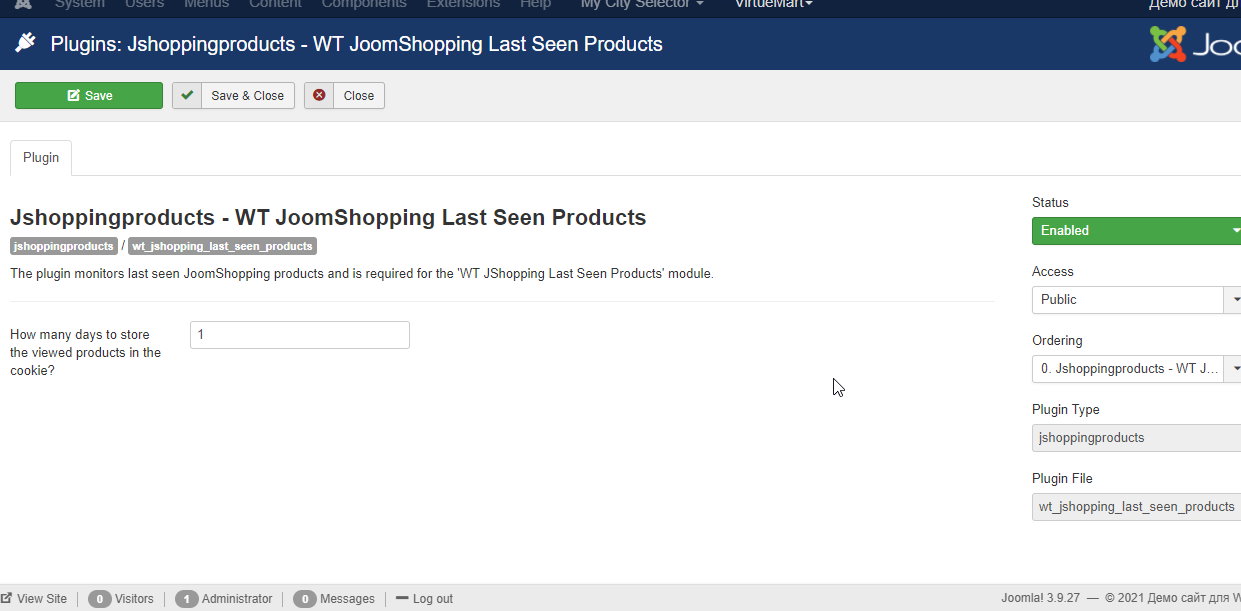The height and width of the screenshot is (611, 1241).
Task: Click the plug icon in the page header
Action: 25,44
